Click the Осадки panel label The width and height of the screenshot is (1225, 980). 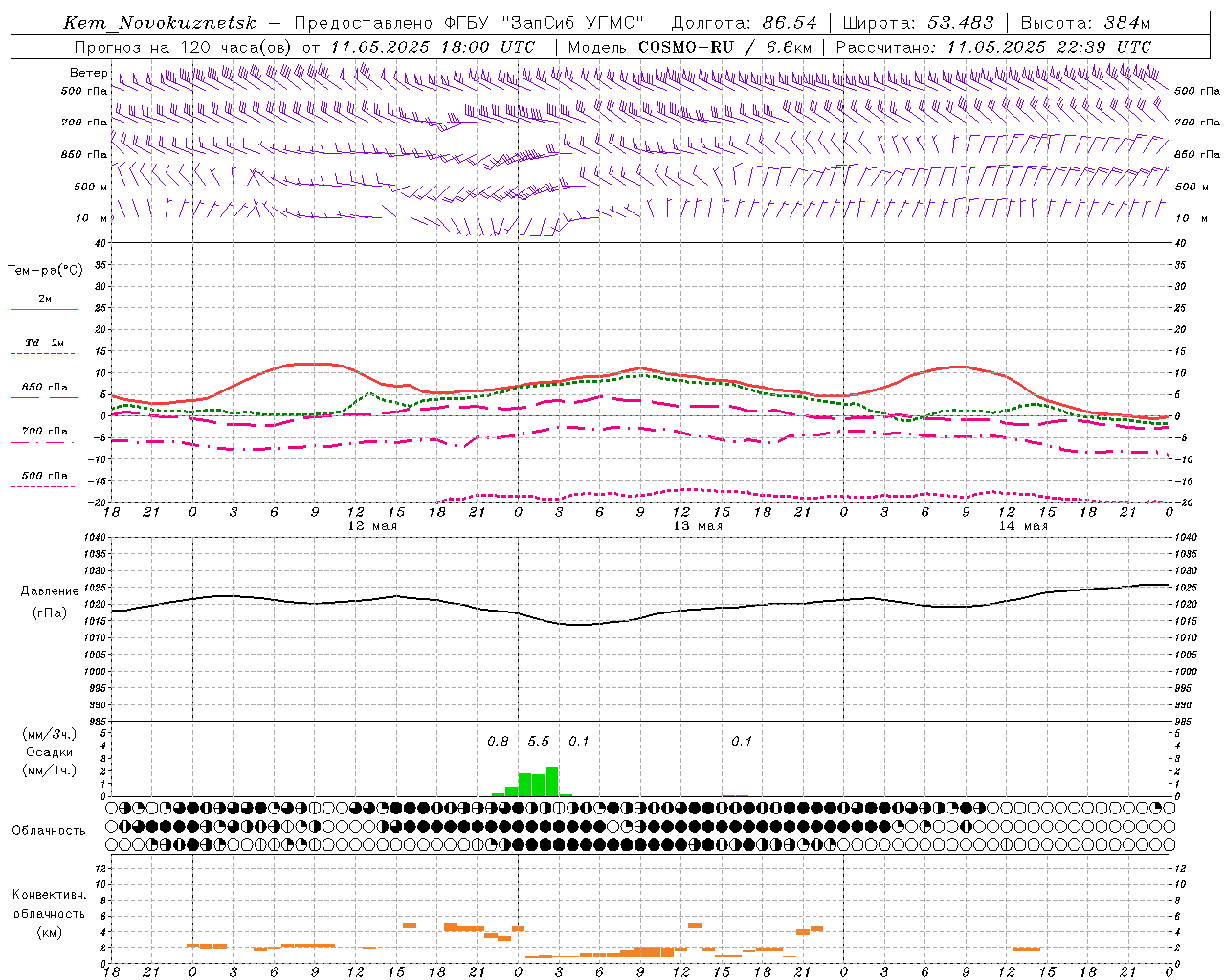[x=49, y=752]
